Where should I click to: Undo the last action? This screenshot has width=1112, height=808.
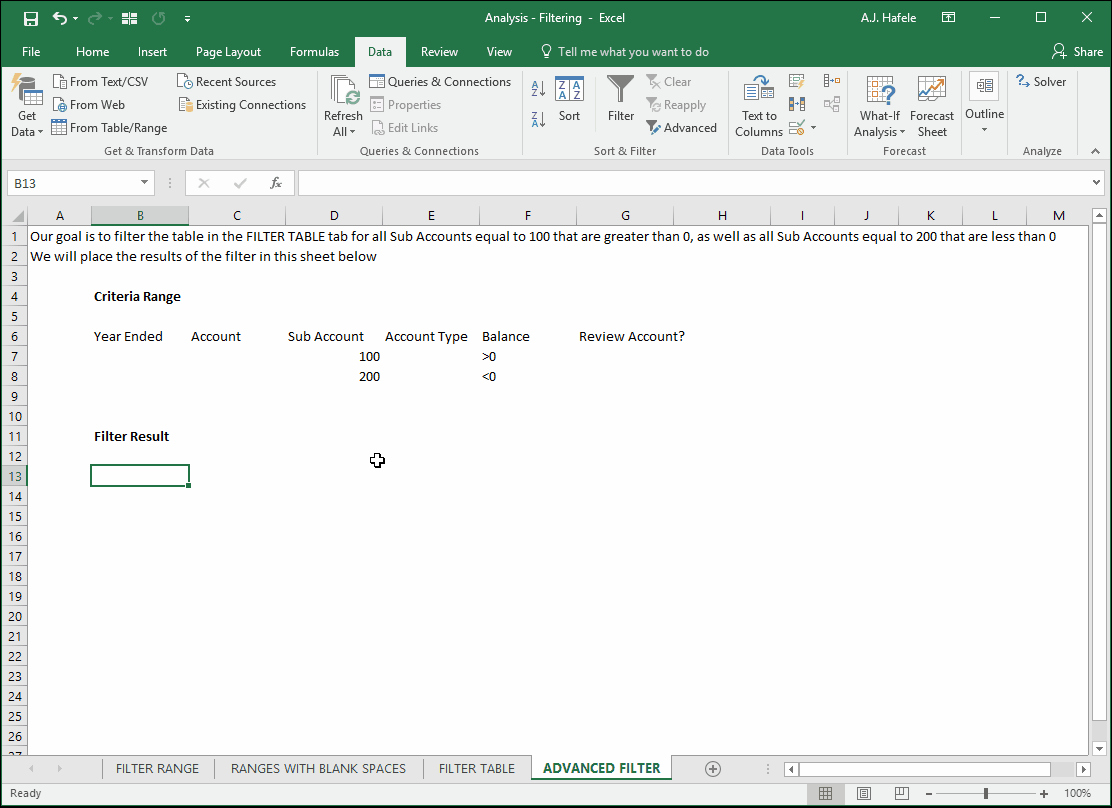point(60,18)
